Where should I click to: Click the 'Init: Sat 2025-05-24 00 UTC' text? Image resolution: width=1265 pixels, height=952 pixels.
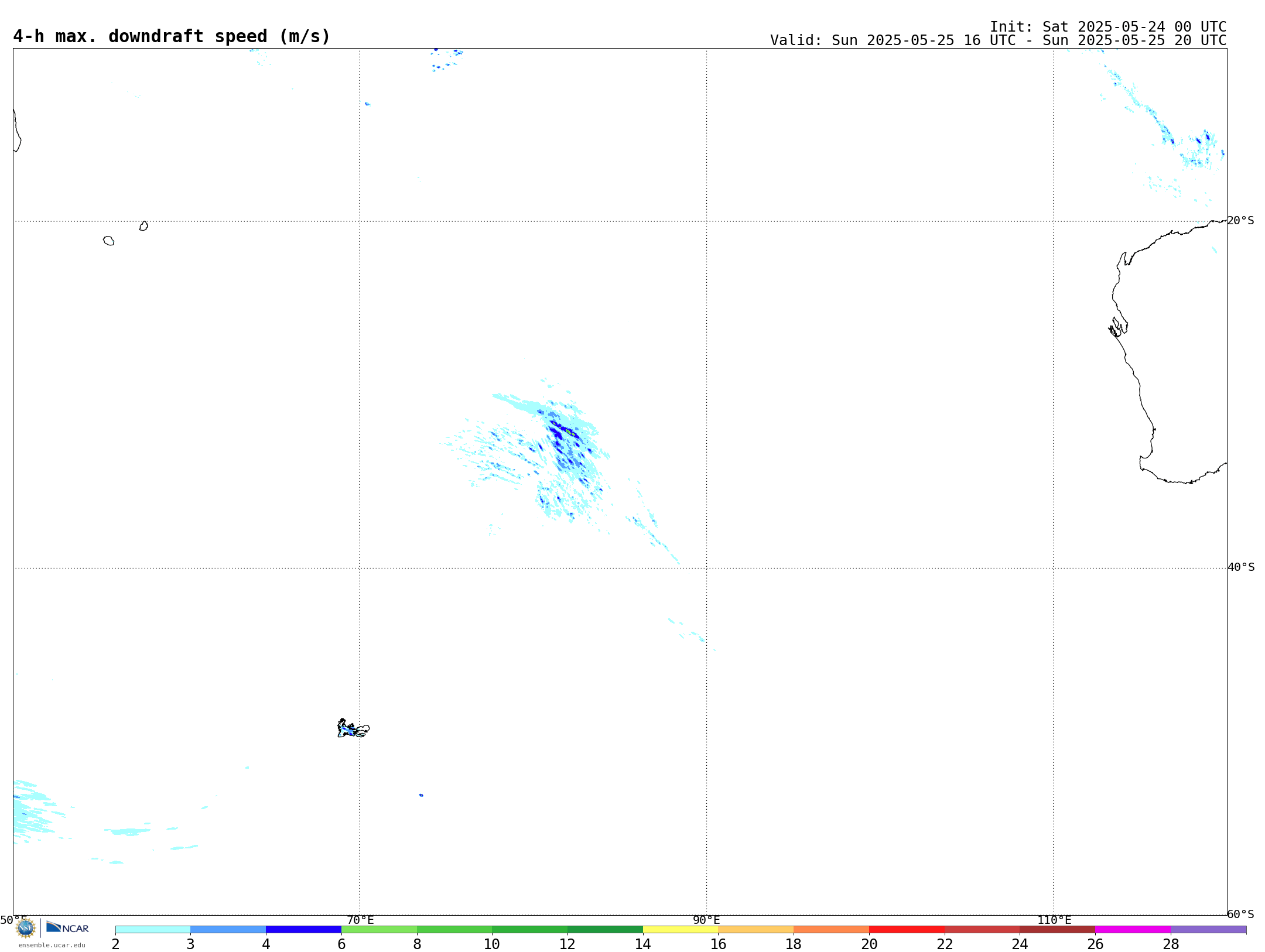pyautogui.click(x=1108, y=27)
